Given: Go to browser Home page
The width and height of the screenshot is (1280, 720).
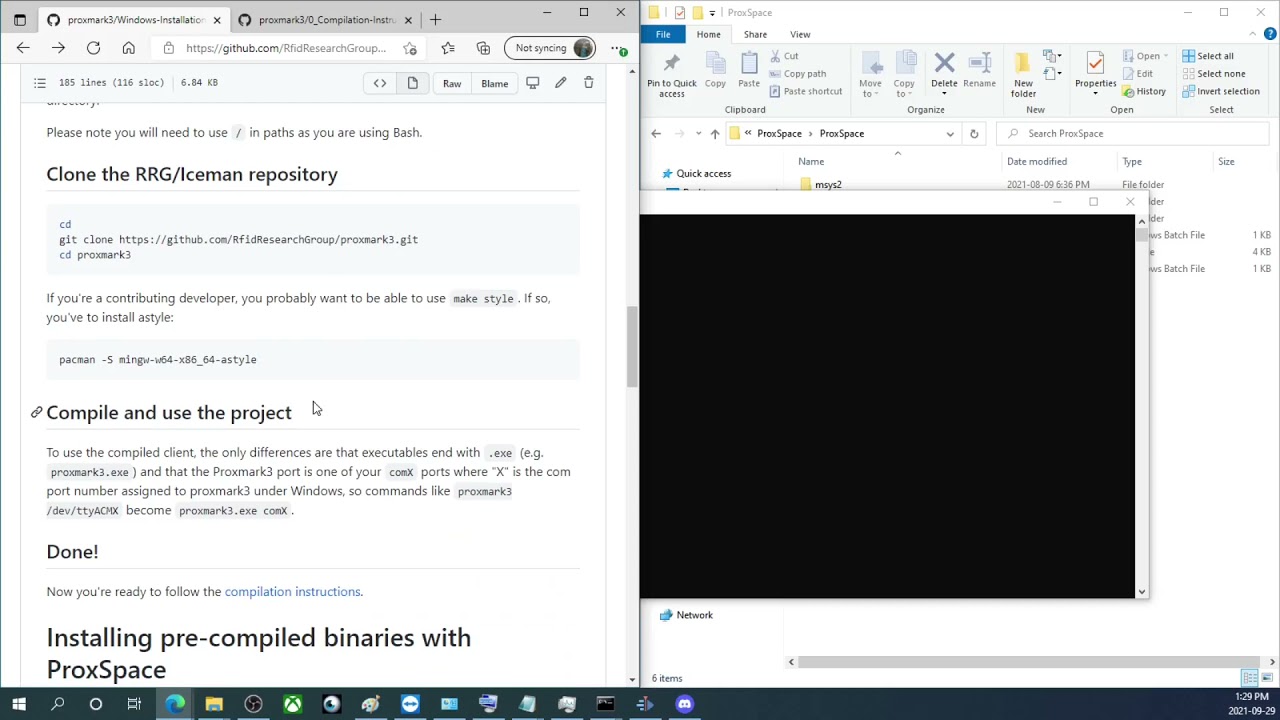Looking at the screenshot, I should tap(128, 48).
